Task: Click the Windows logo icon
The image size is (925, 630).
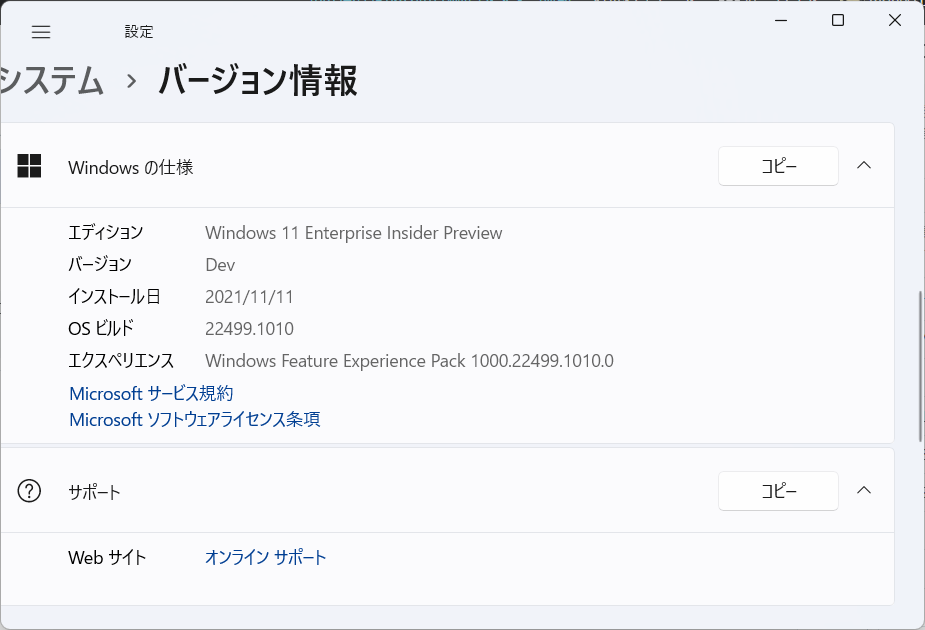Action: tap(29, 166)
